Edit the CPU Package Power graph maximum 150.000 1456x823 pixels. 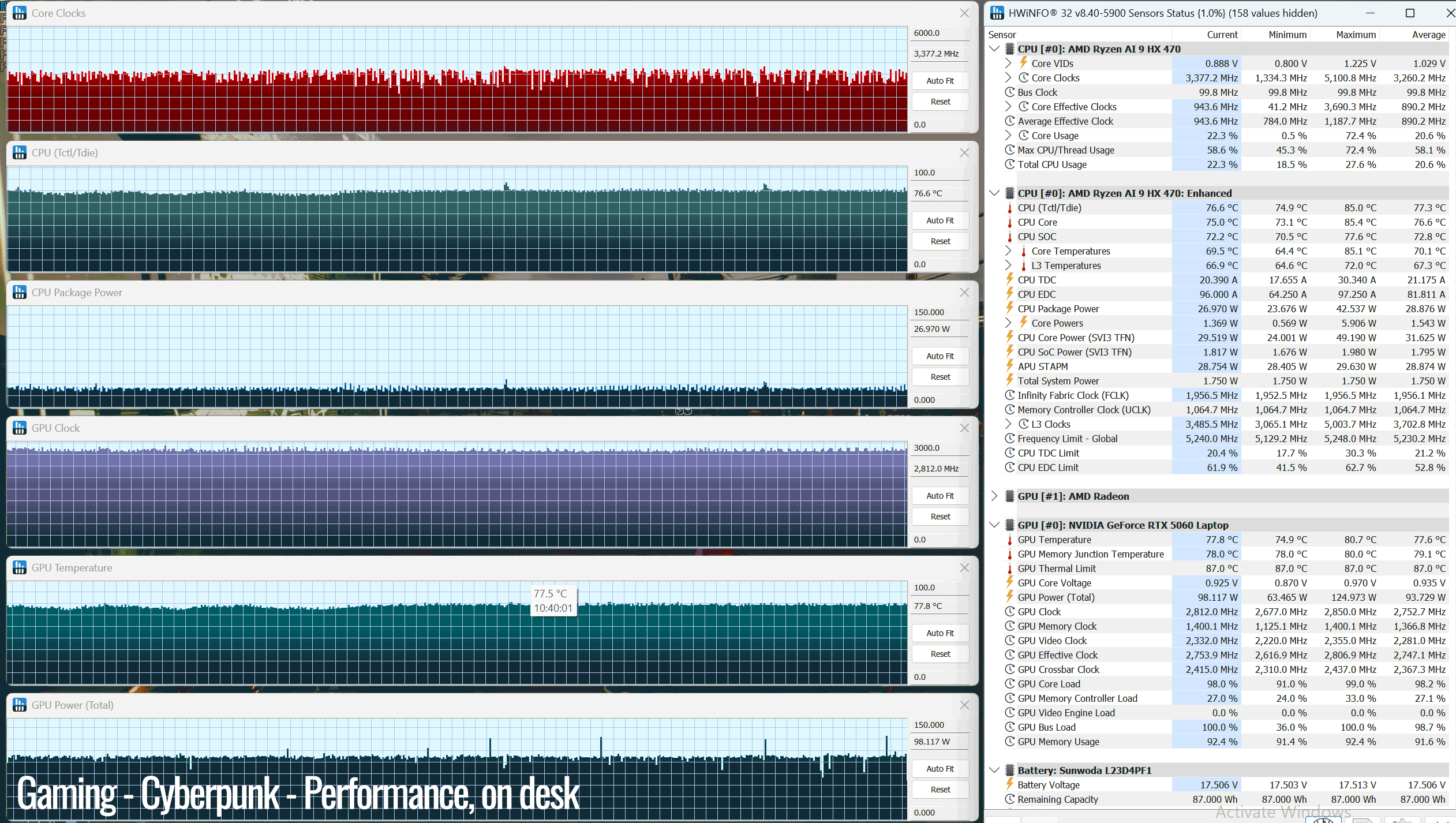click(940, 312)
